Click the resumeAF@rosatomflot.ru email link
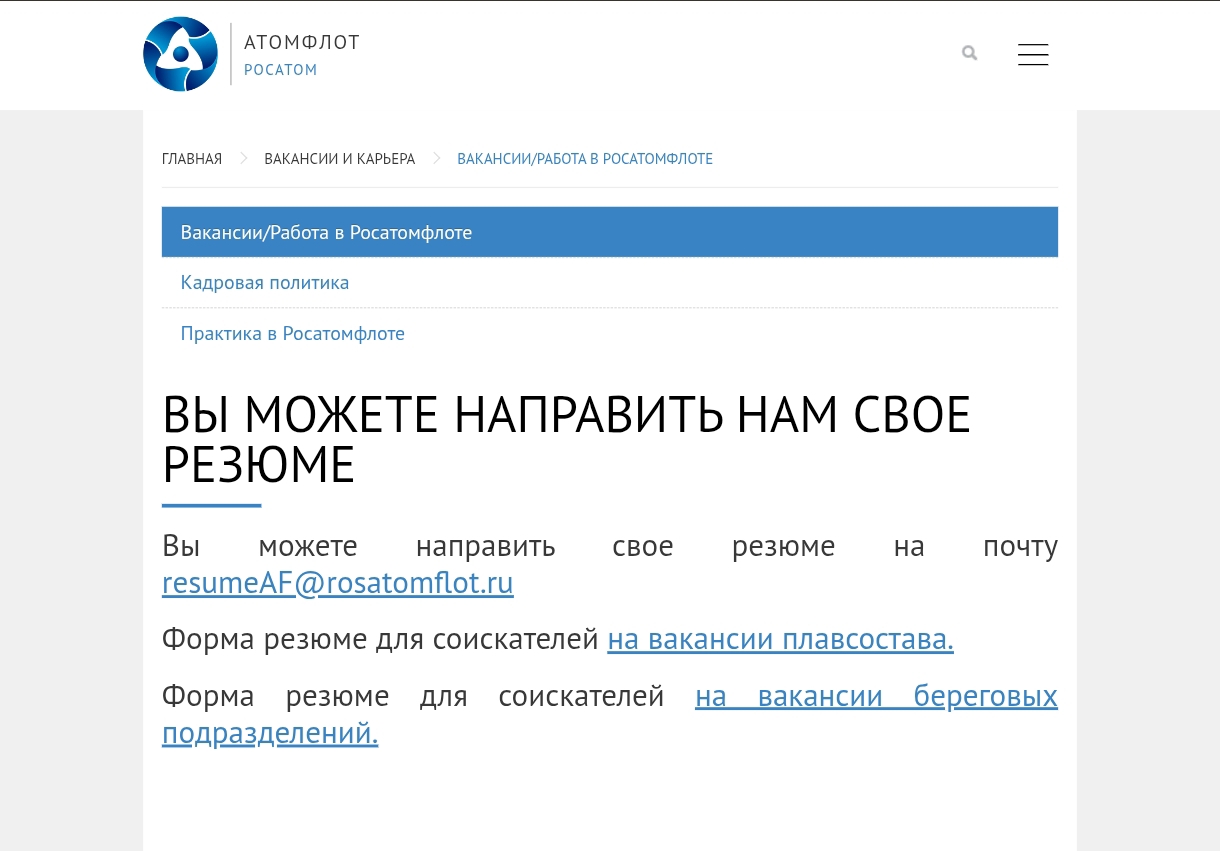This screenshot has width=1220, height=851. [338, 583]
